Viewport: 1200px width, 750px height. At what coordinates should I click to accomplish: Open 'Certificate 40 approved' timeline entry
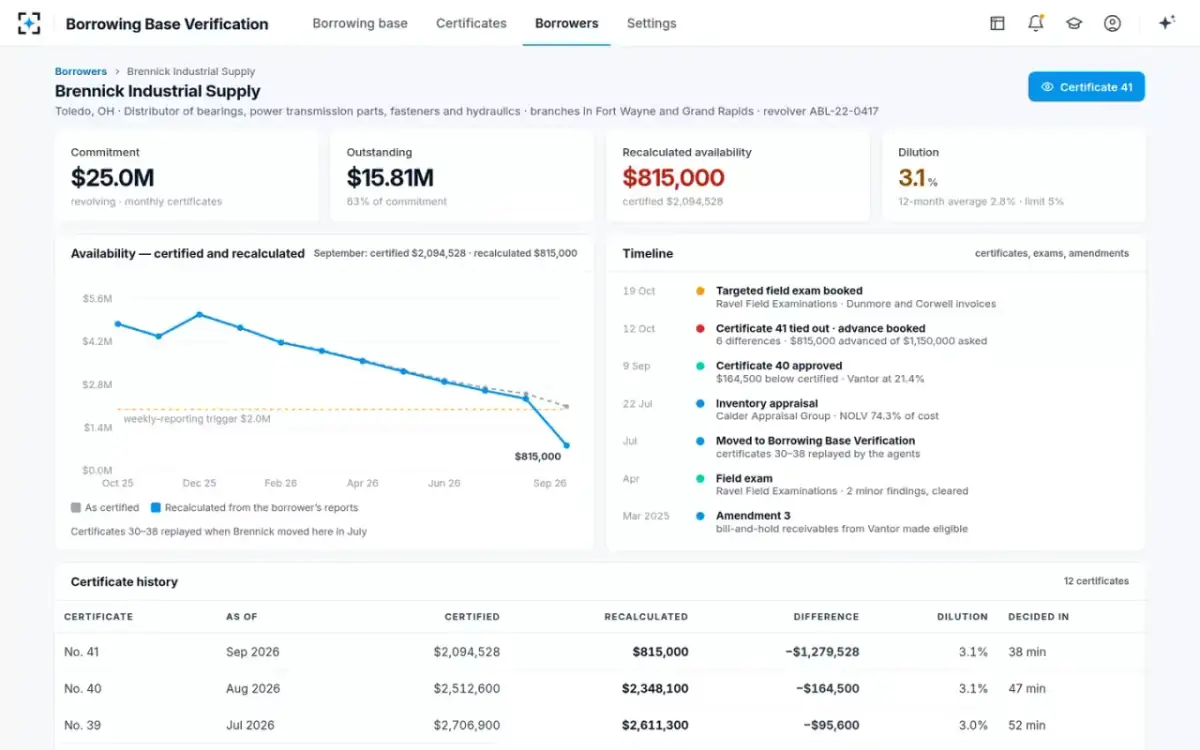tap(779, 366)
